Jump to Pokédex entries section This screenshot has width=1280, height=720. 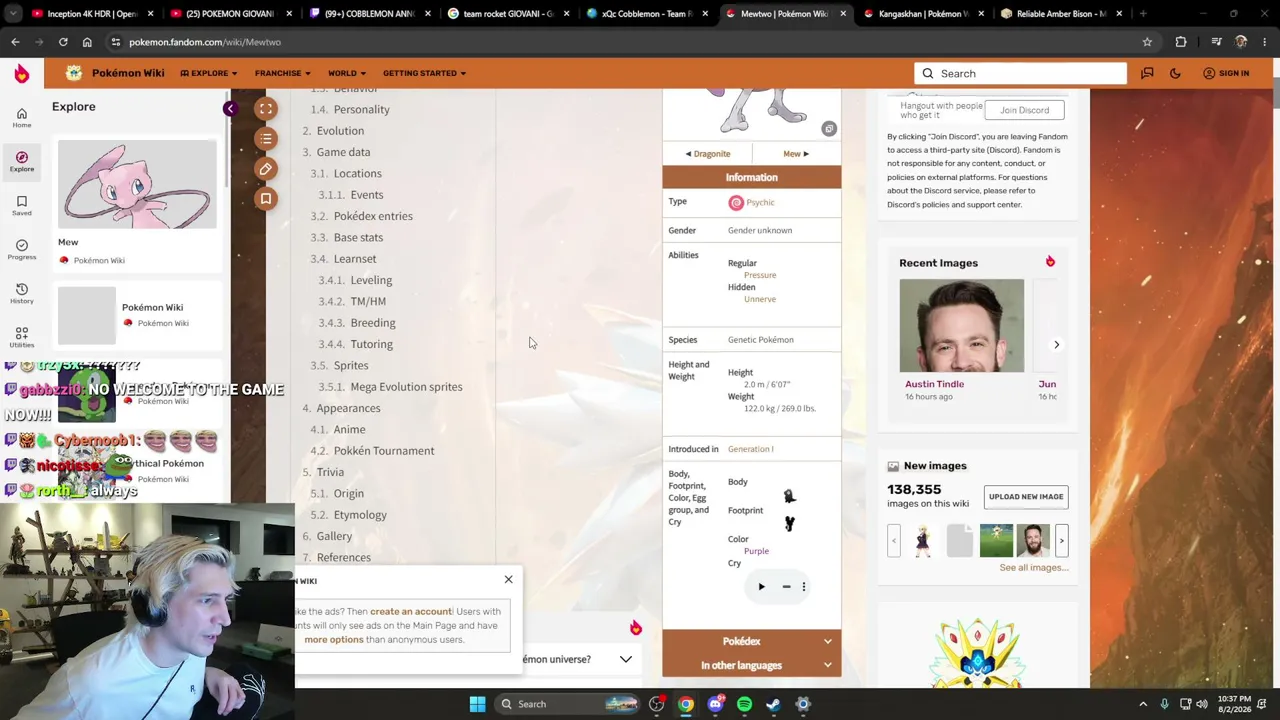coord(373,216)
